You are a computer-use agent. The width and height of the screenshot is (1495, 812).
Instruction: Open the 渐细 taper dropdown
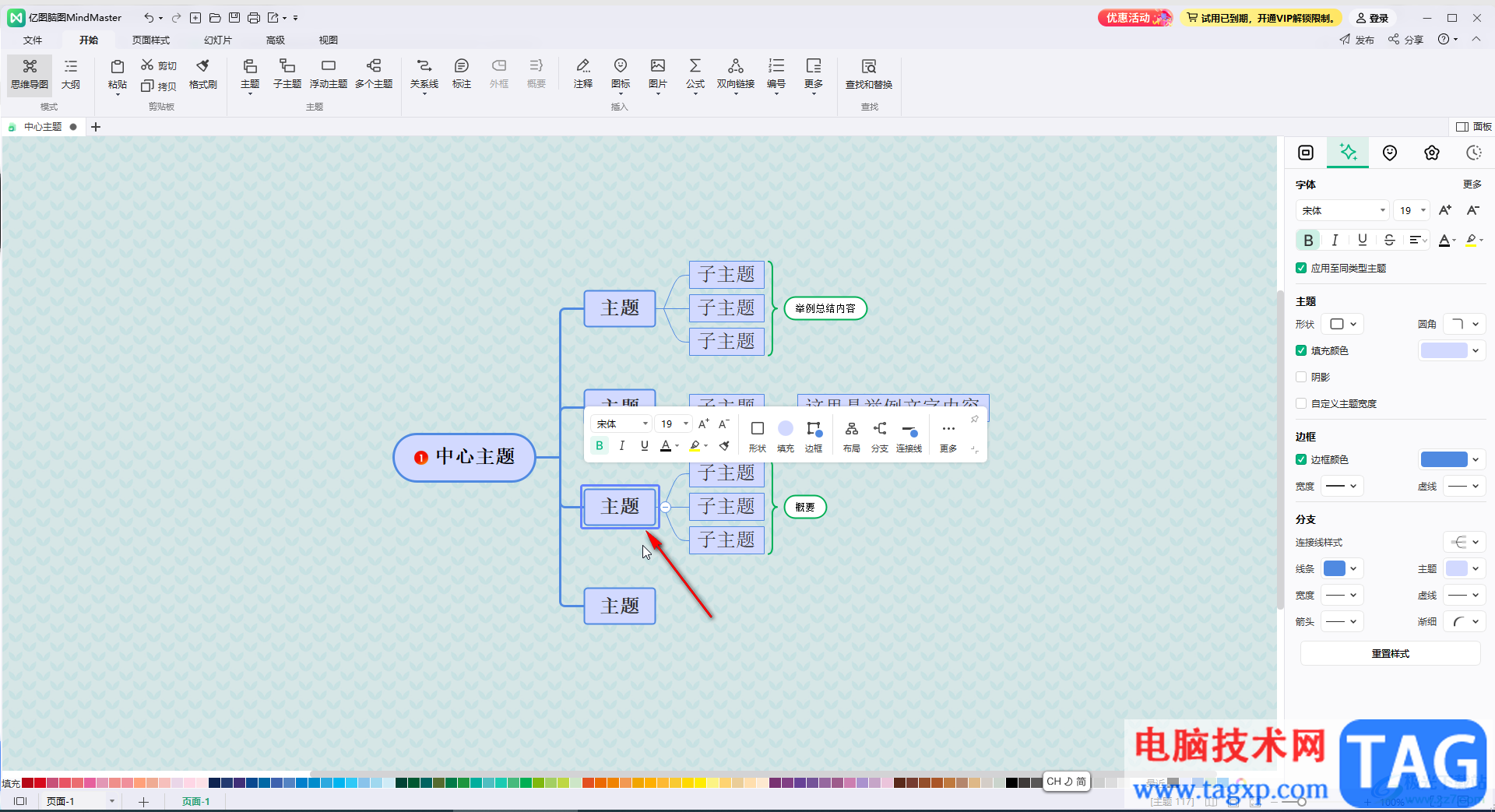1465,621
